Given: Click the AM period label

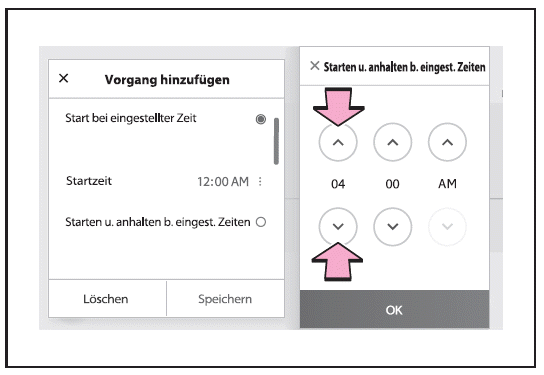Looking at the screenshot, I should tap(447, 184).
